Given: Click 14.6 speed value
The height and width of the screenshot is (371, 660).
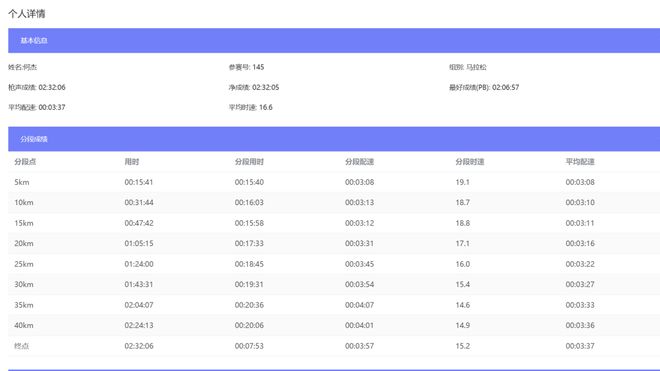Looking at the screenshot, I should pyautogui.click(x=462, y=305).
